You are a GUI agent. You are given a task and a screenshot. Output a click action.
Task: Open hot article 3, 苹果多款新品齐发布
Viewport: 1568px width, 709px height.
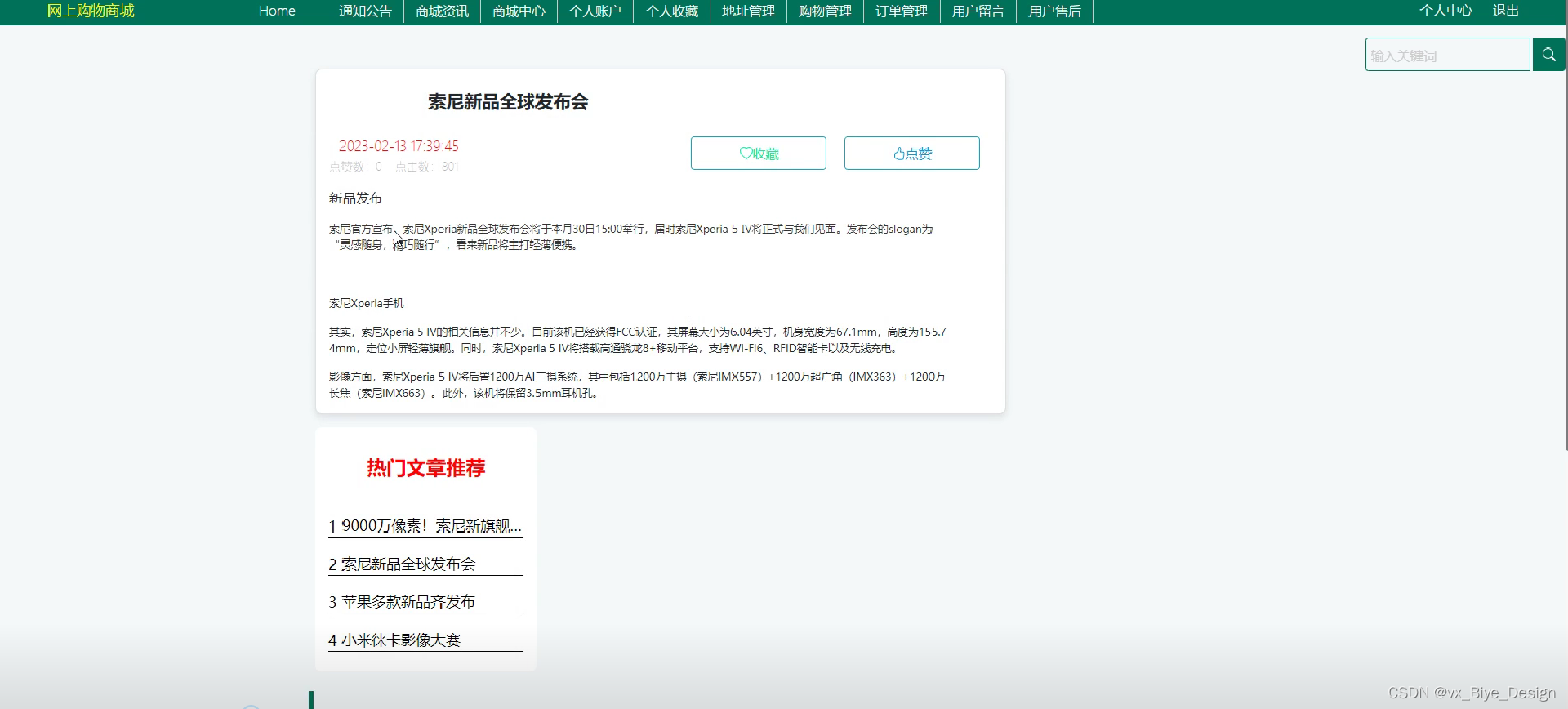(x=425, y=601)
